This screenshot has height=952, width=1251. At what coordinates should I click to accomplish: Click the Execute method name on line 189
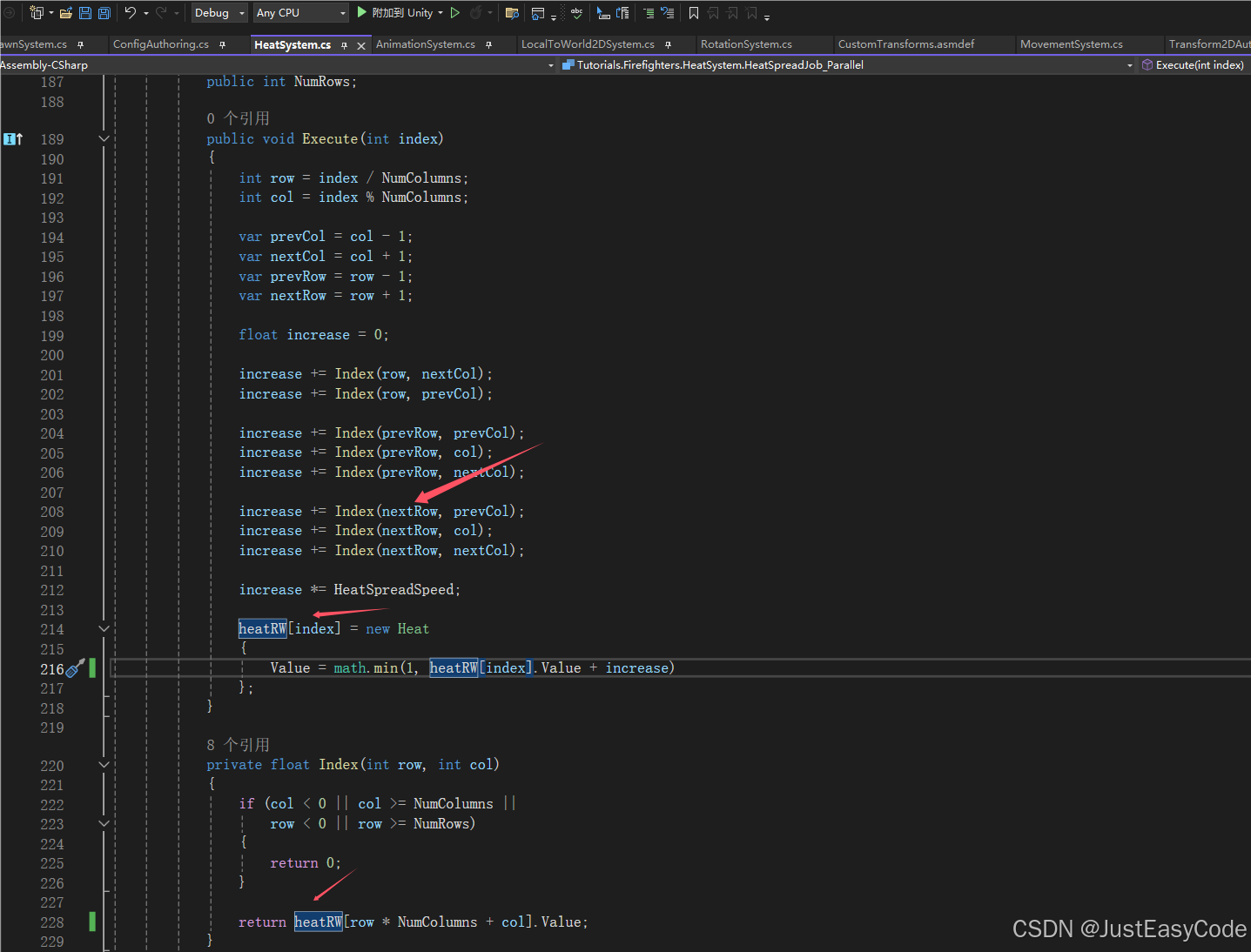pos(329,139)
